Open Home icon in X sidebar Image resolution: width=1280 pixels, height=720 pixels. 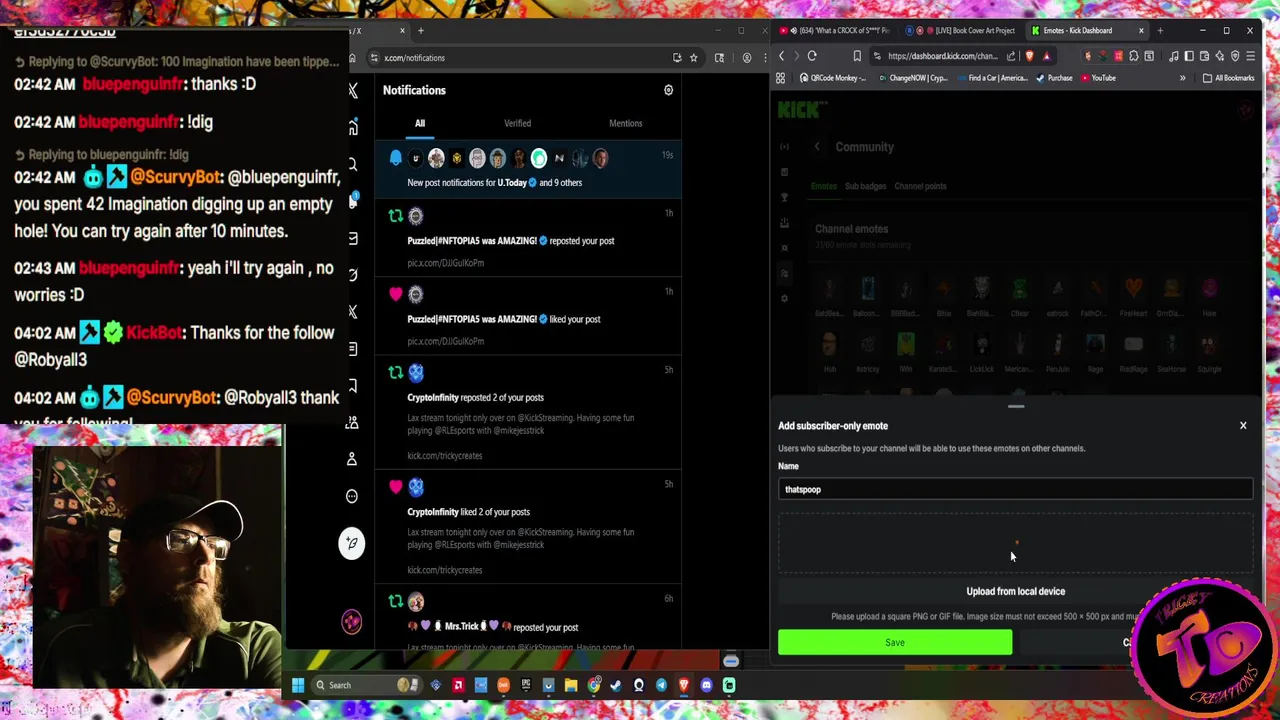point(352,128)
